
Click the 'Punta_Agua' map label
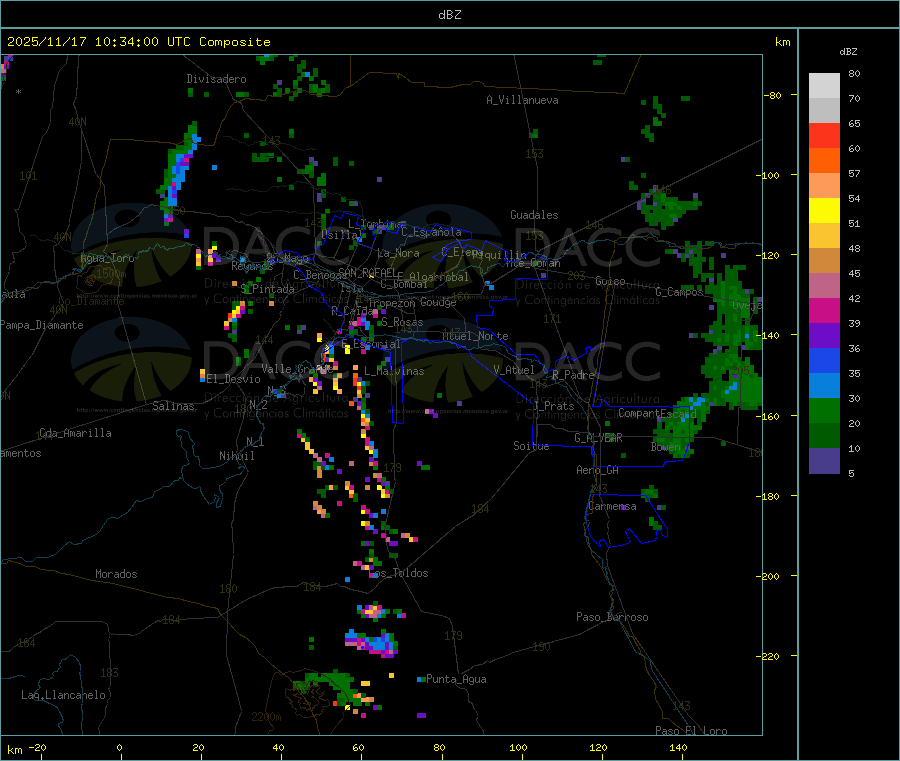[x=456, y=679]
